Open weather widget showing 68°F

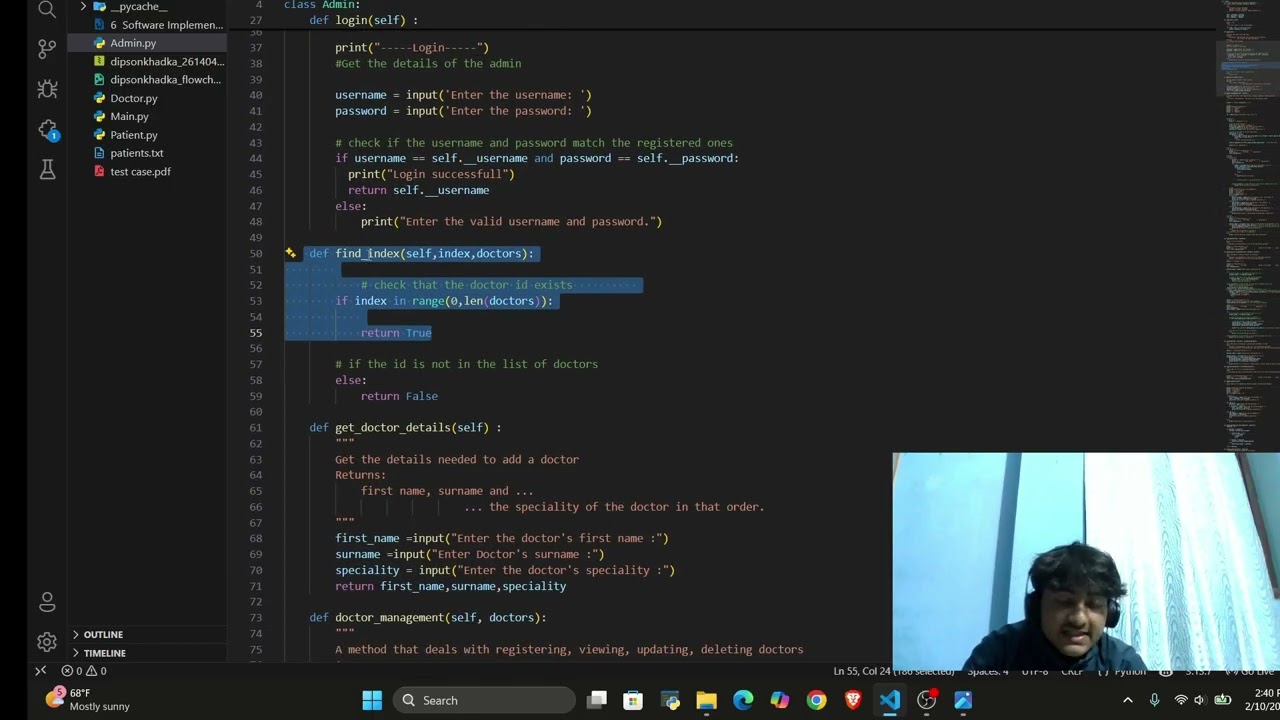88,700
